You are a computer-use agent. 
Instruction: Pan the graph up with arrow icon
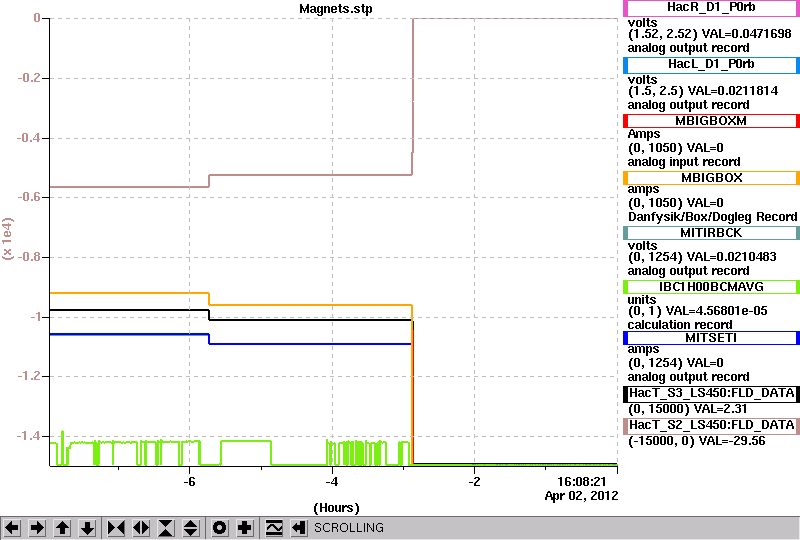pyautogui.click(x=62, y=528)
